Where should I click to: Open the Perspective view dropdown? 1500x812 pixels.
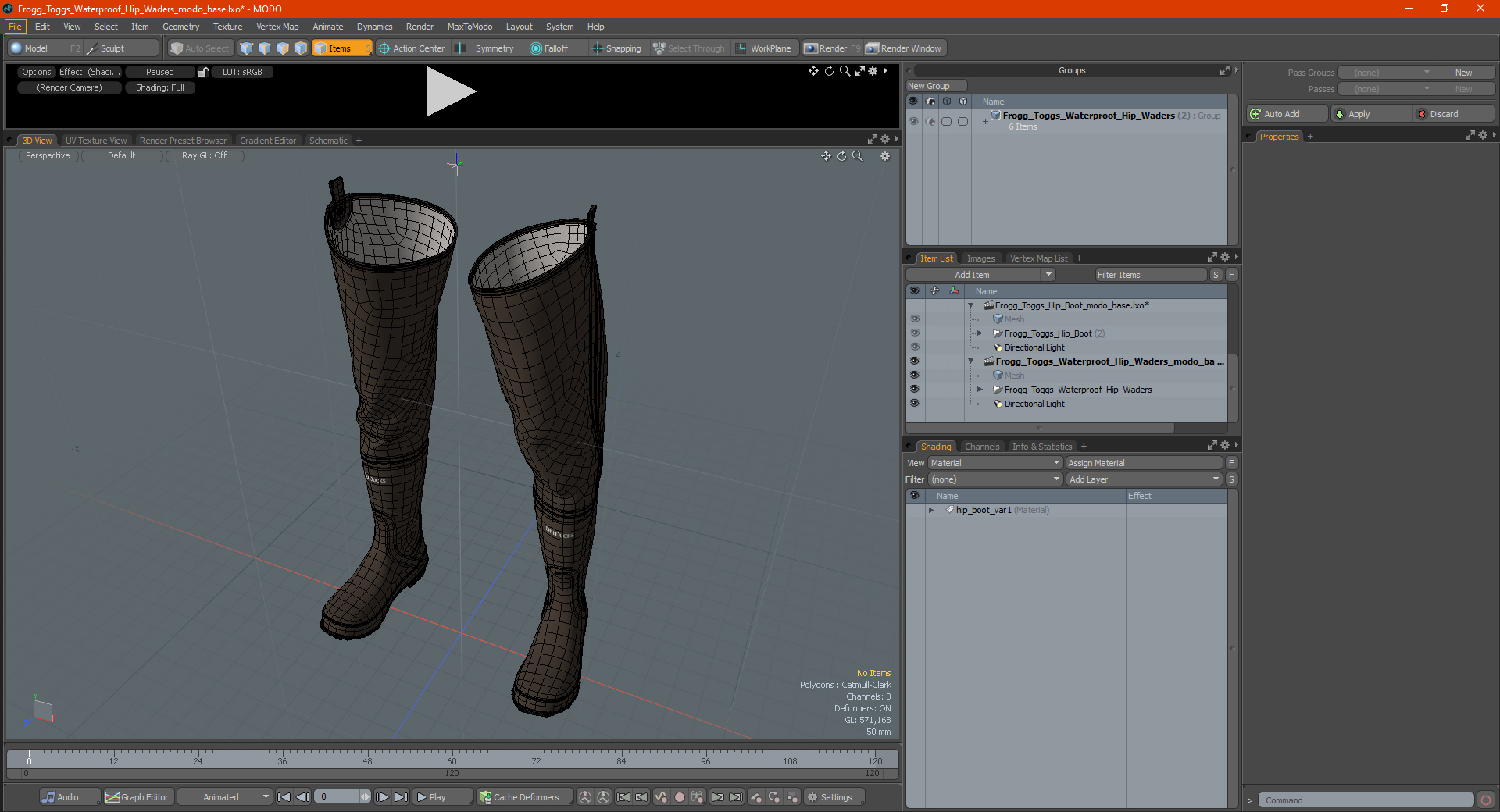coord(48,156)
